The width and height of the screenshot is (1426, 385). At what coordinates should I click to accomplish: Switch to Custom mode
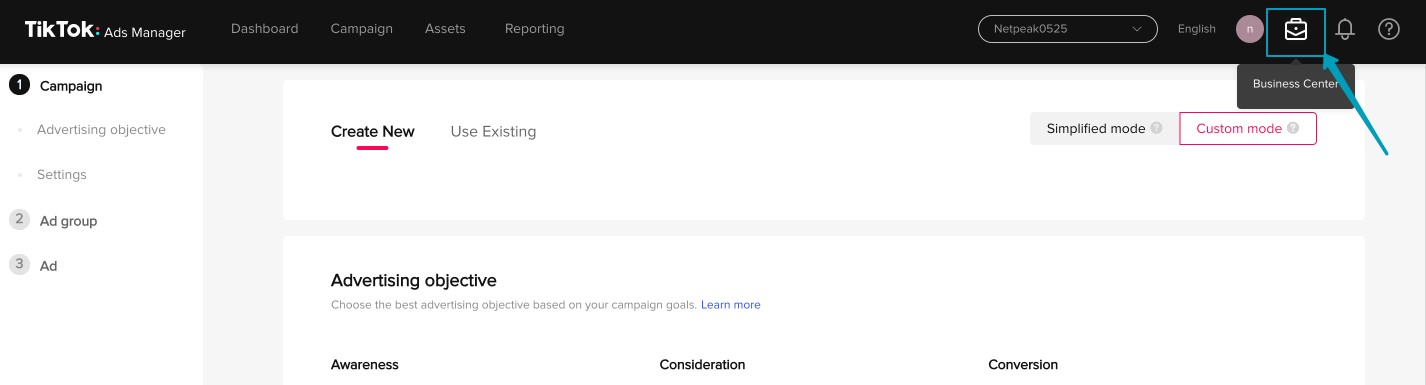click(x=1248, y=128)
